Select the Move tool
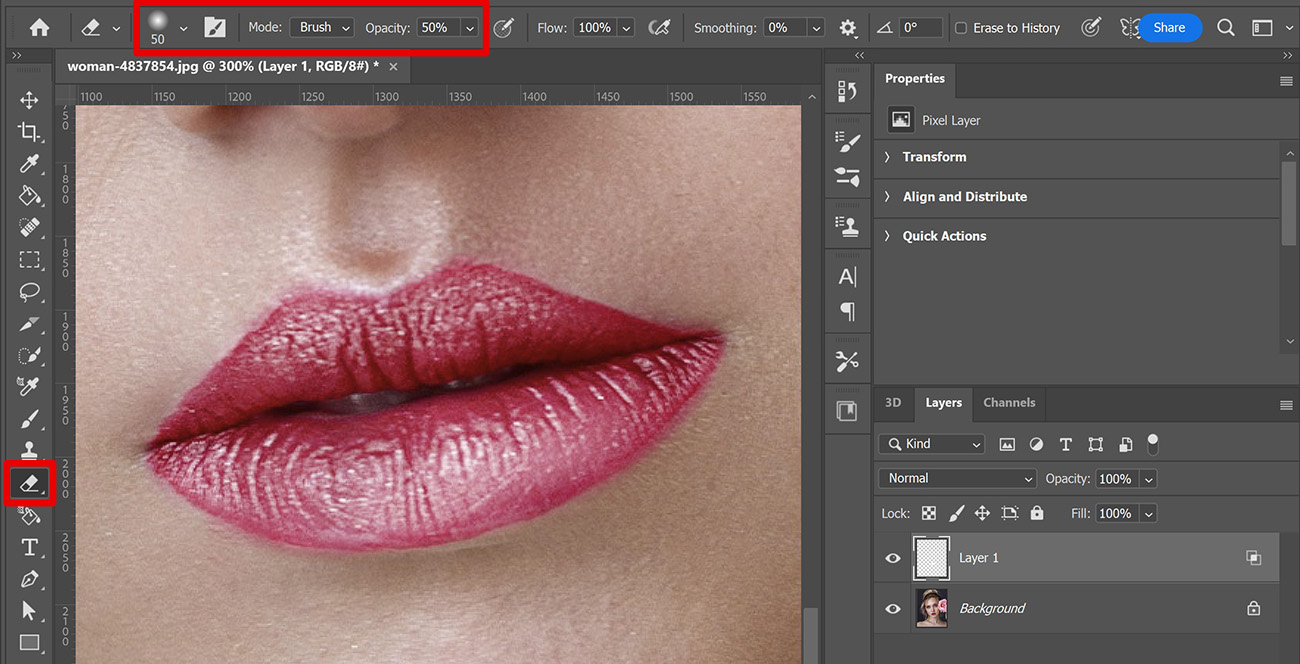 click(29, 99)
